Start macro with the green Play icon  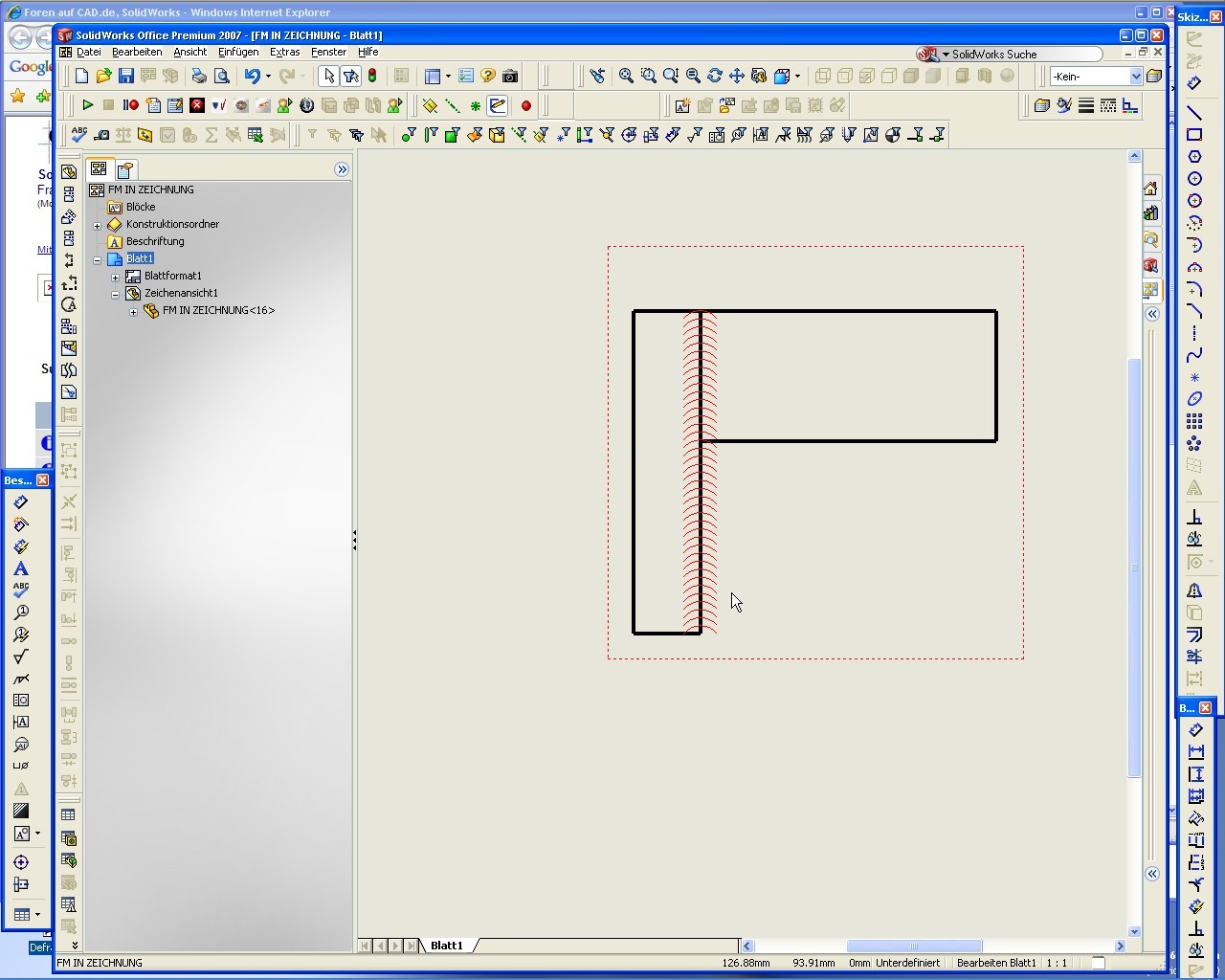click(x=87, y=105)
